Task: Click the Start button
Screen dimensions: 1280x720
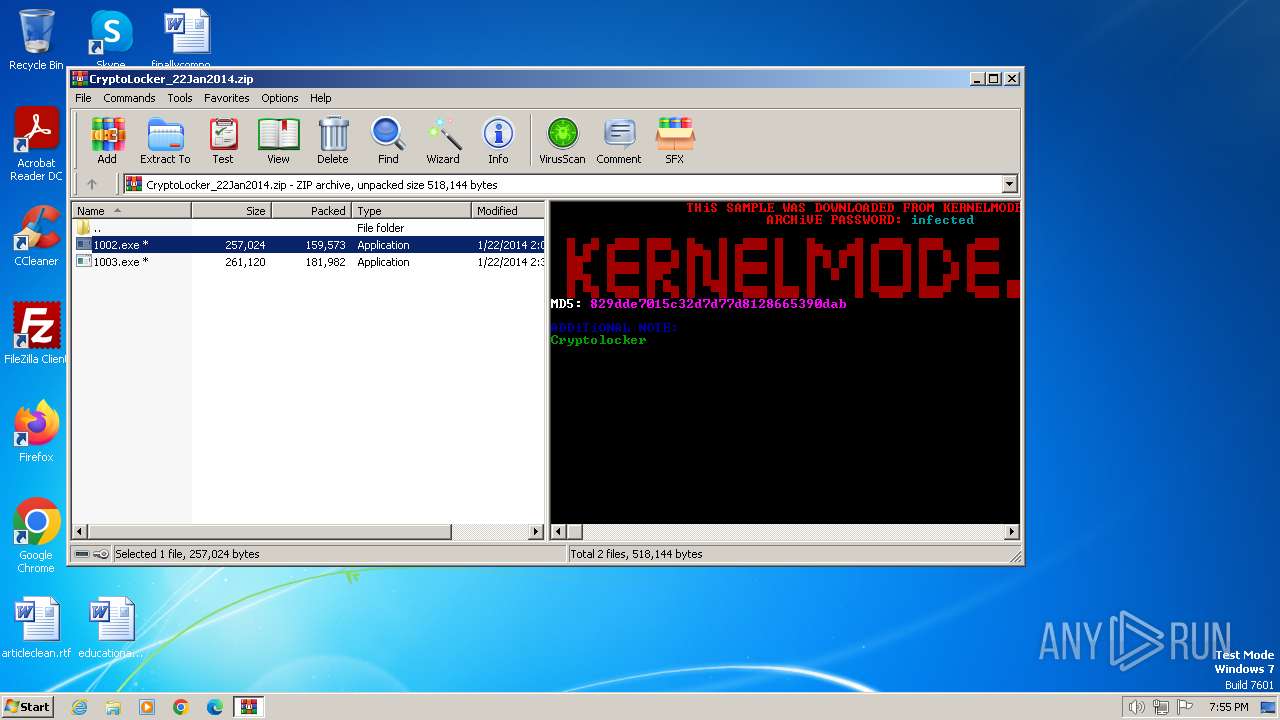Action: tap(27, 707)
